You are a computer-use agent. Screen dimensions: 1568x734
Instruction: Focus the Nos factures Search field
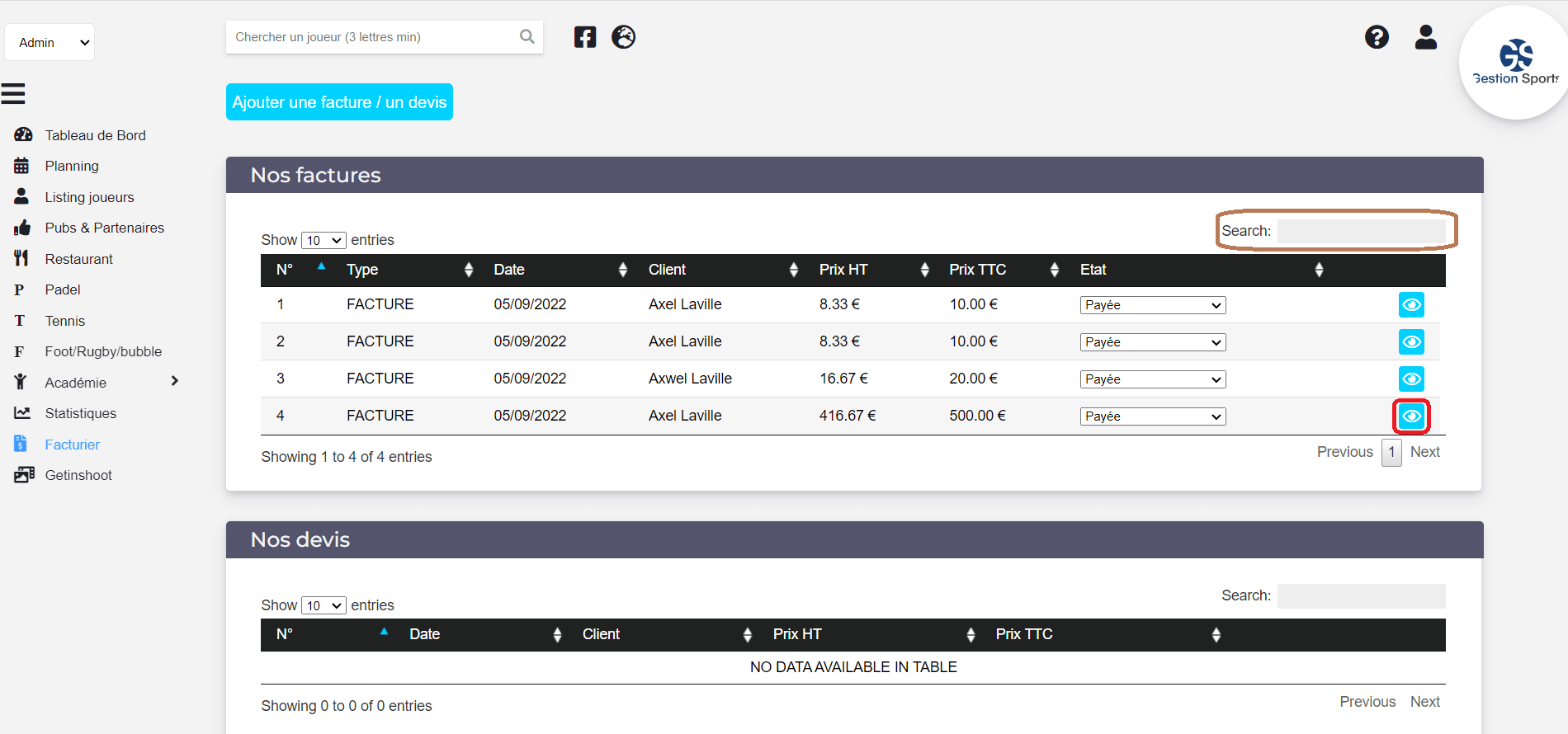pos(1361,231)
